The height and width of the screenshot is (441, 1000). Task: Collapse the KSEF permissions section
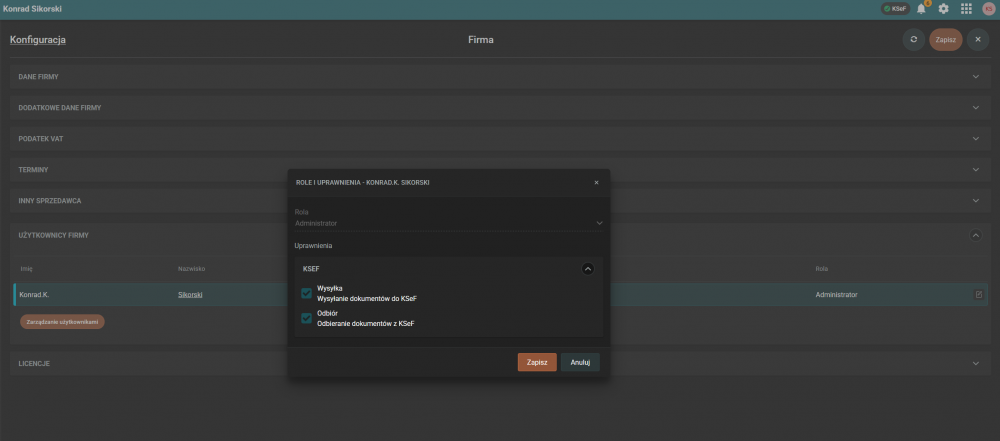[x=588, y=269]
